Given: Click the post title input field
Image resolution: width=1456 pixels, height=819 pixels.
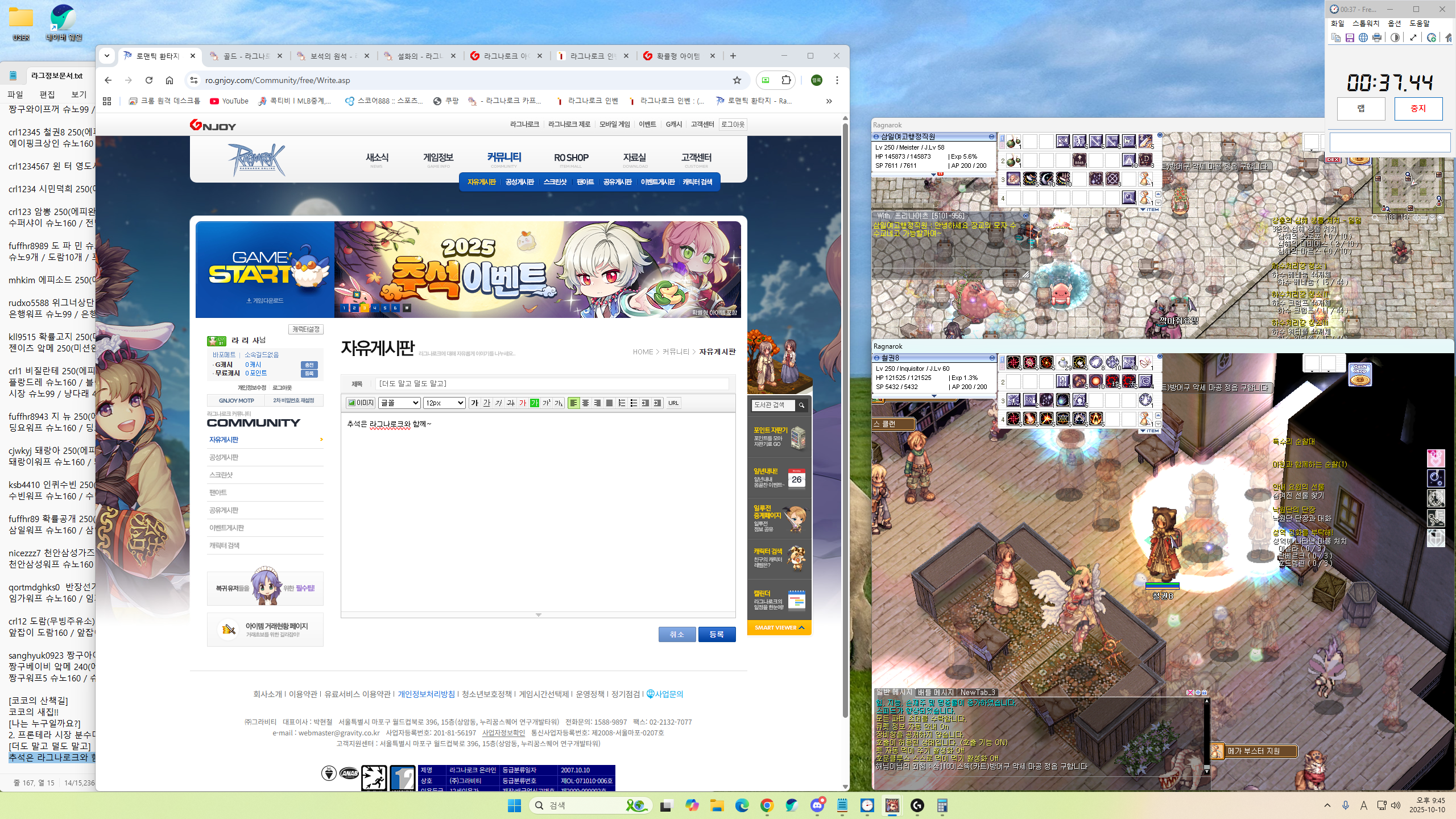Looking at the screenshot, I should coord(552,383).
